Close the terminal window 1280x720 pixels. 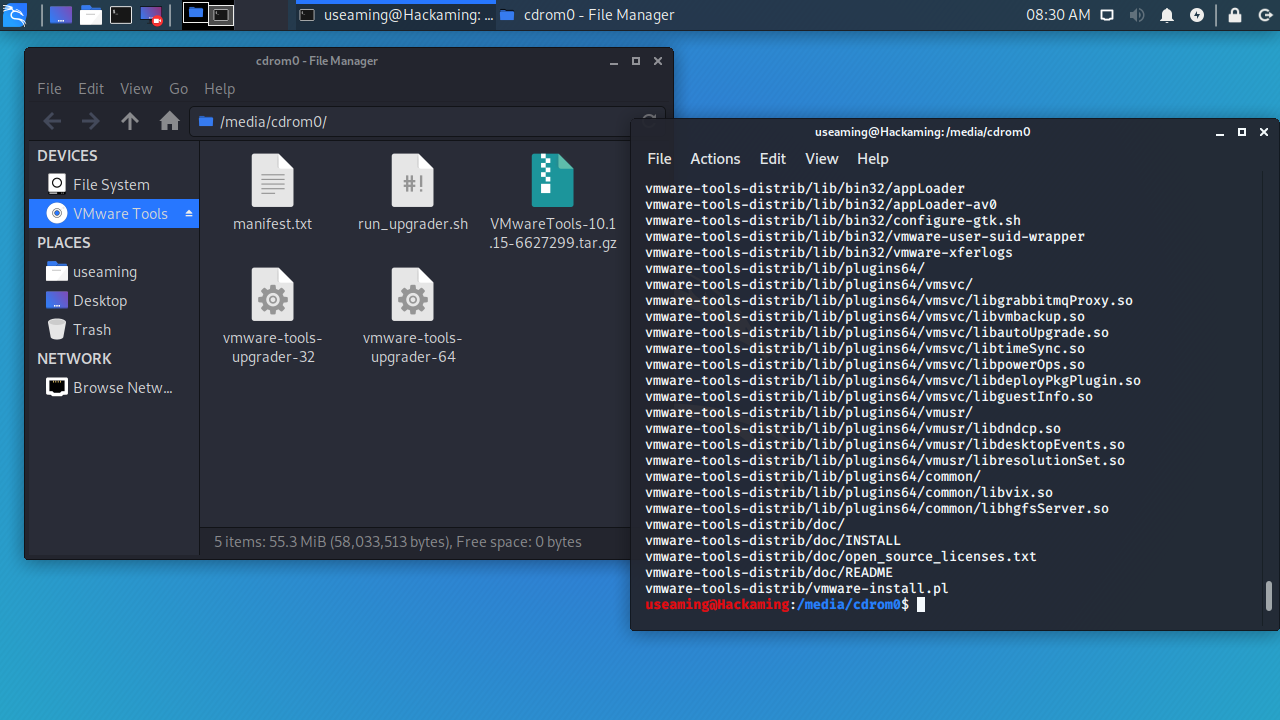pyautogui.click(x=1264, y=132)
